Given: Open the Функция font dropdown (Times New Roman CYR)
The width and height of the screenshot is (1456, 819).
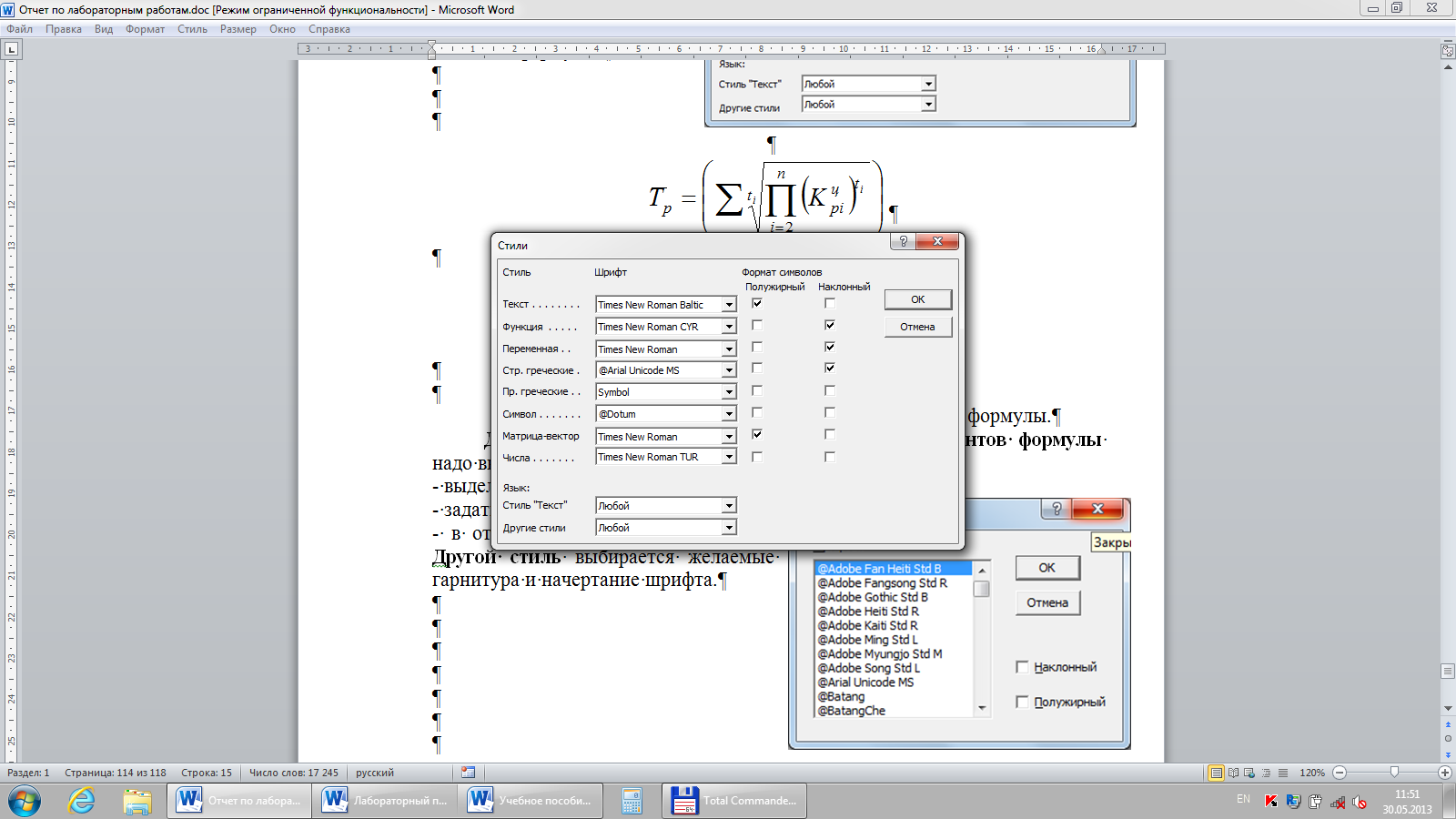Looking at the screenshot, I should click(x=729, y=327).
